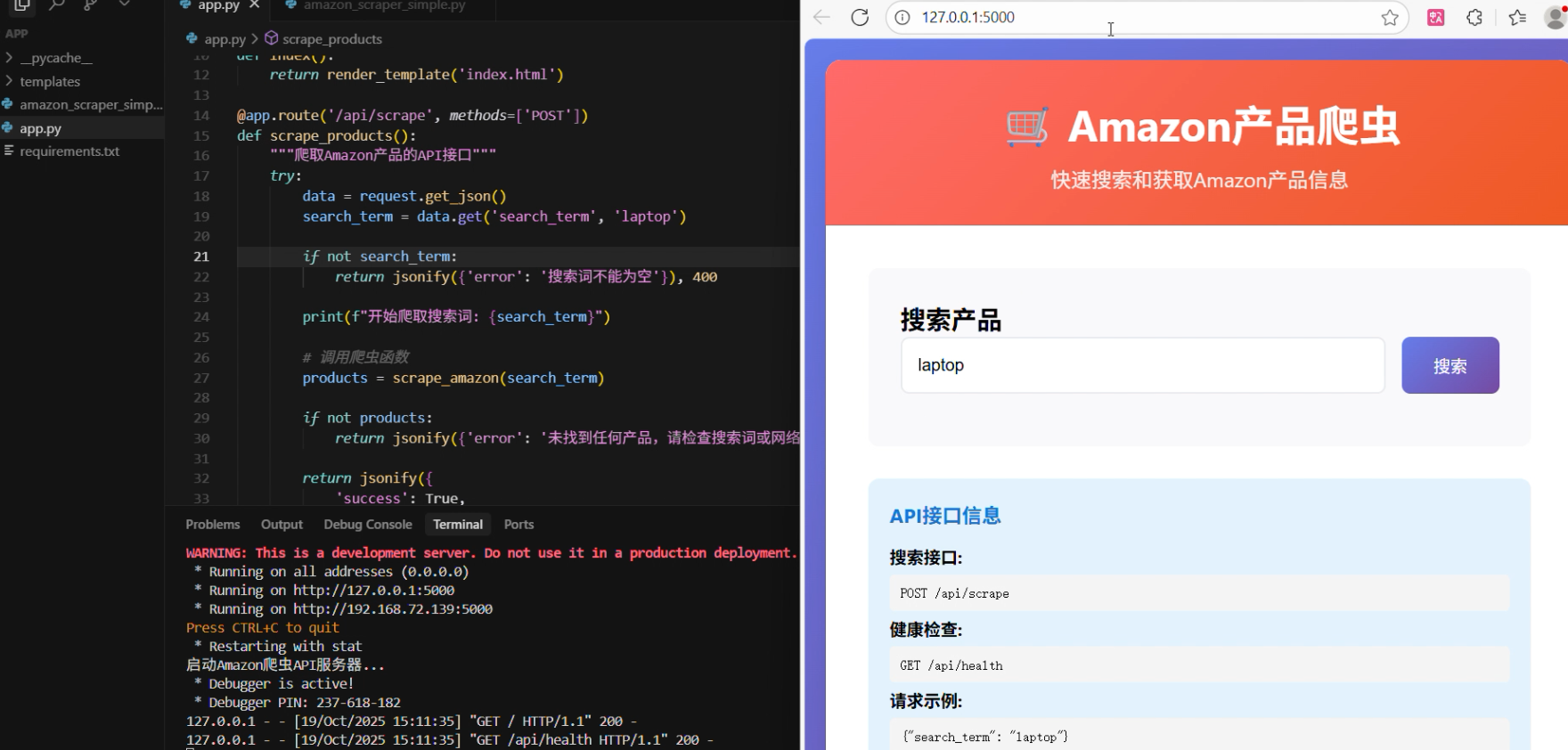Click the scrape_products breadcrumb segment
1568x750 pixels.
tap(332, 39)
